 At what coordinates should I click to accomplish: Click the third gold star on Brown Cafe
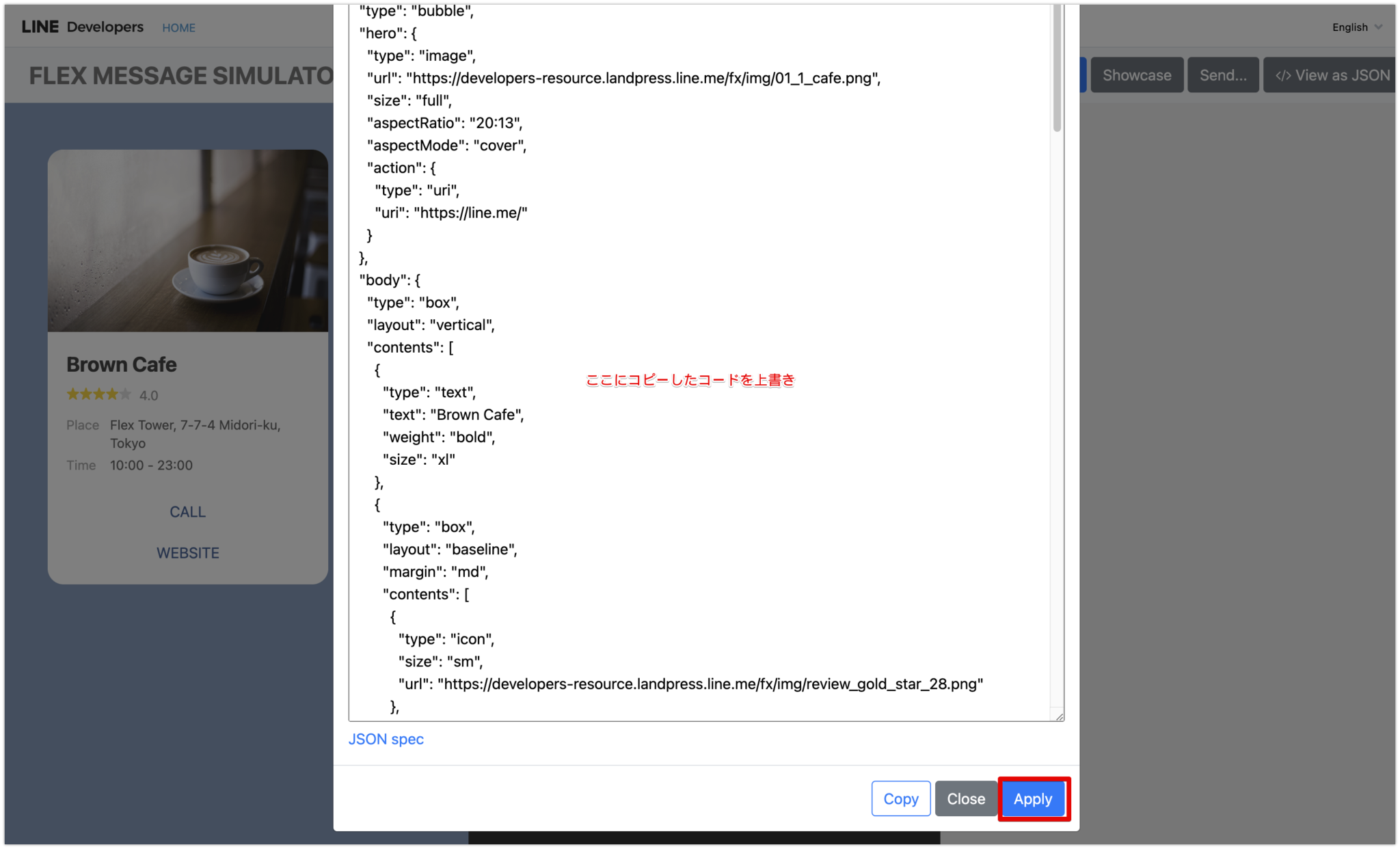(x=98, y=394)
